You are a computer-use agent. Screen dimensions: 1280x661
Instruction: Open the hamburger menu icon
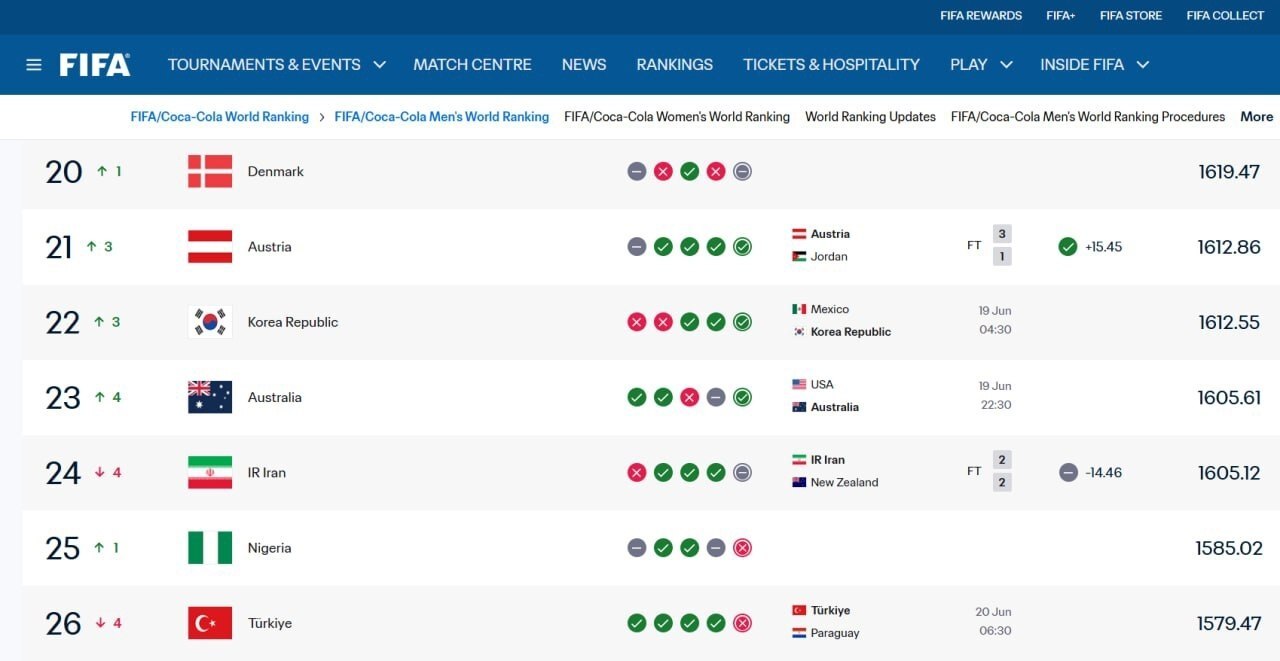(34, 65)
